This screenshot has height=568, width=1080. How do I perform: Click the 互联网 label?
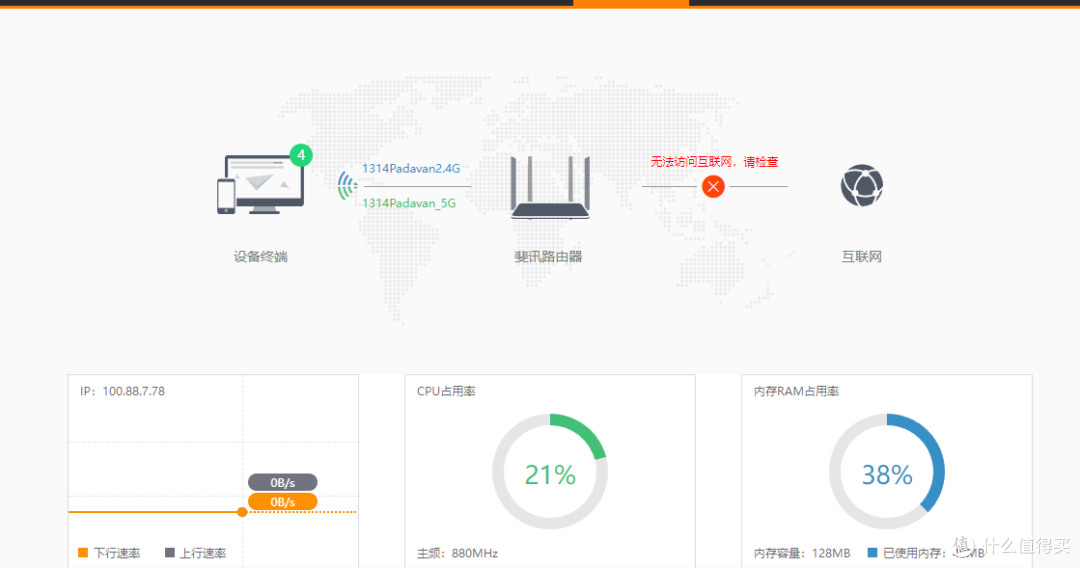pos(862,257)
